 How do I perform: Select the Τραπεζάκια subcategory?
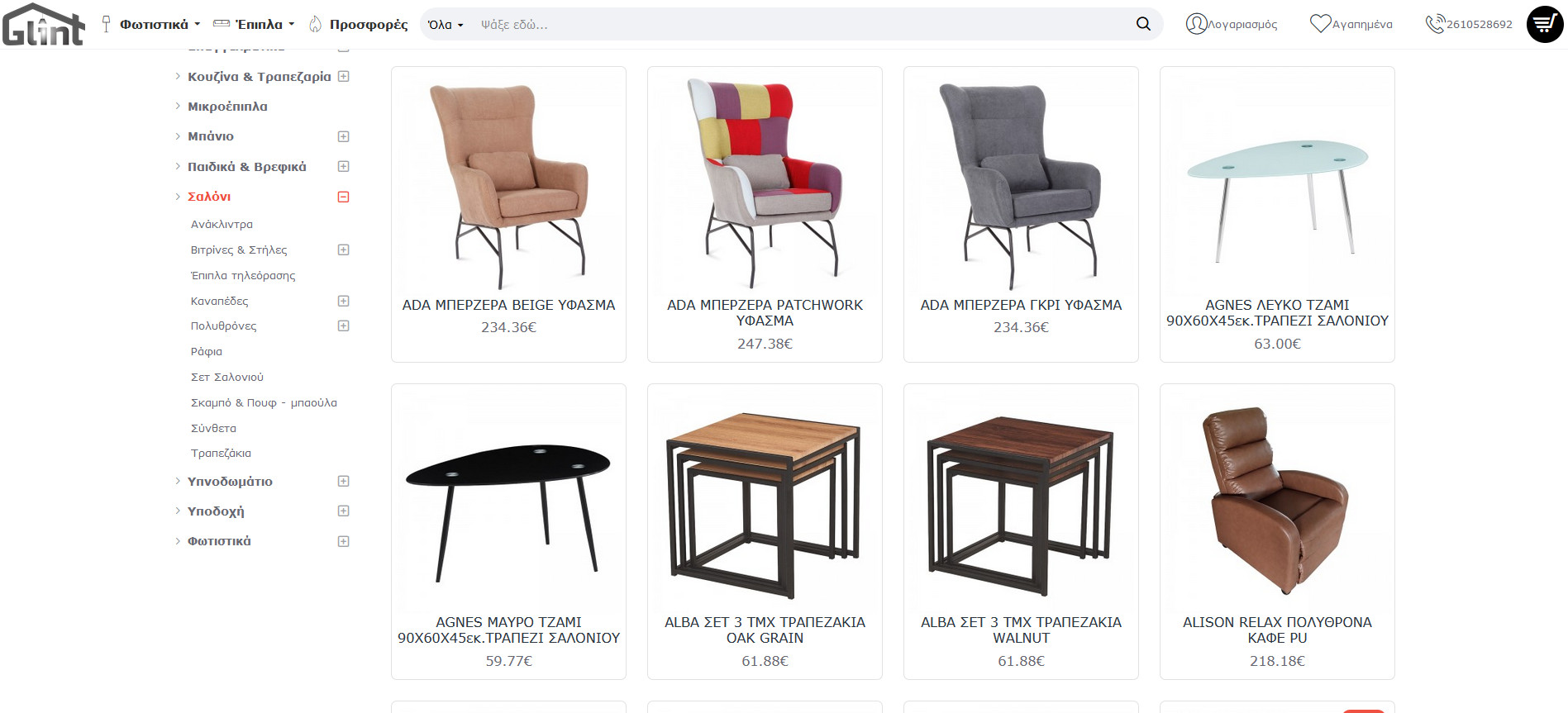click(221, 453)
